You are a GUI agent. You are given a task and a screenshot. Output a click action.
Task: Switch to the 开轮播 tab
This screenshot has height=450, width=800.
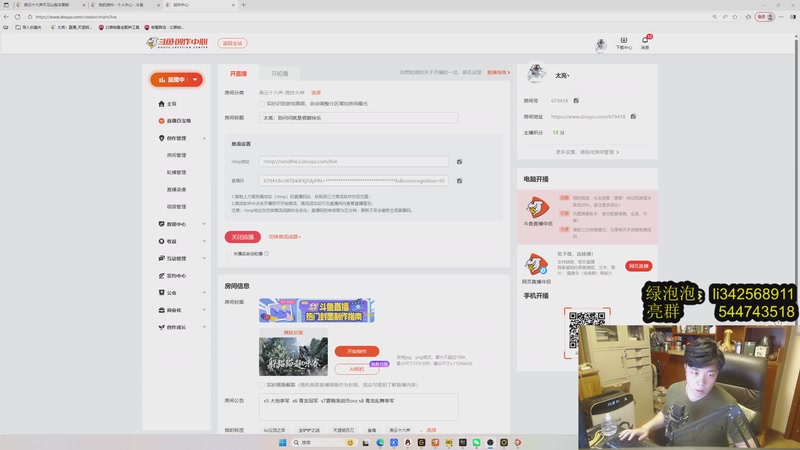pos(280,73)
